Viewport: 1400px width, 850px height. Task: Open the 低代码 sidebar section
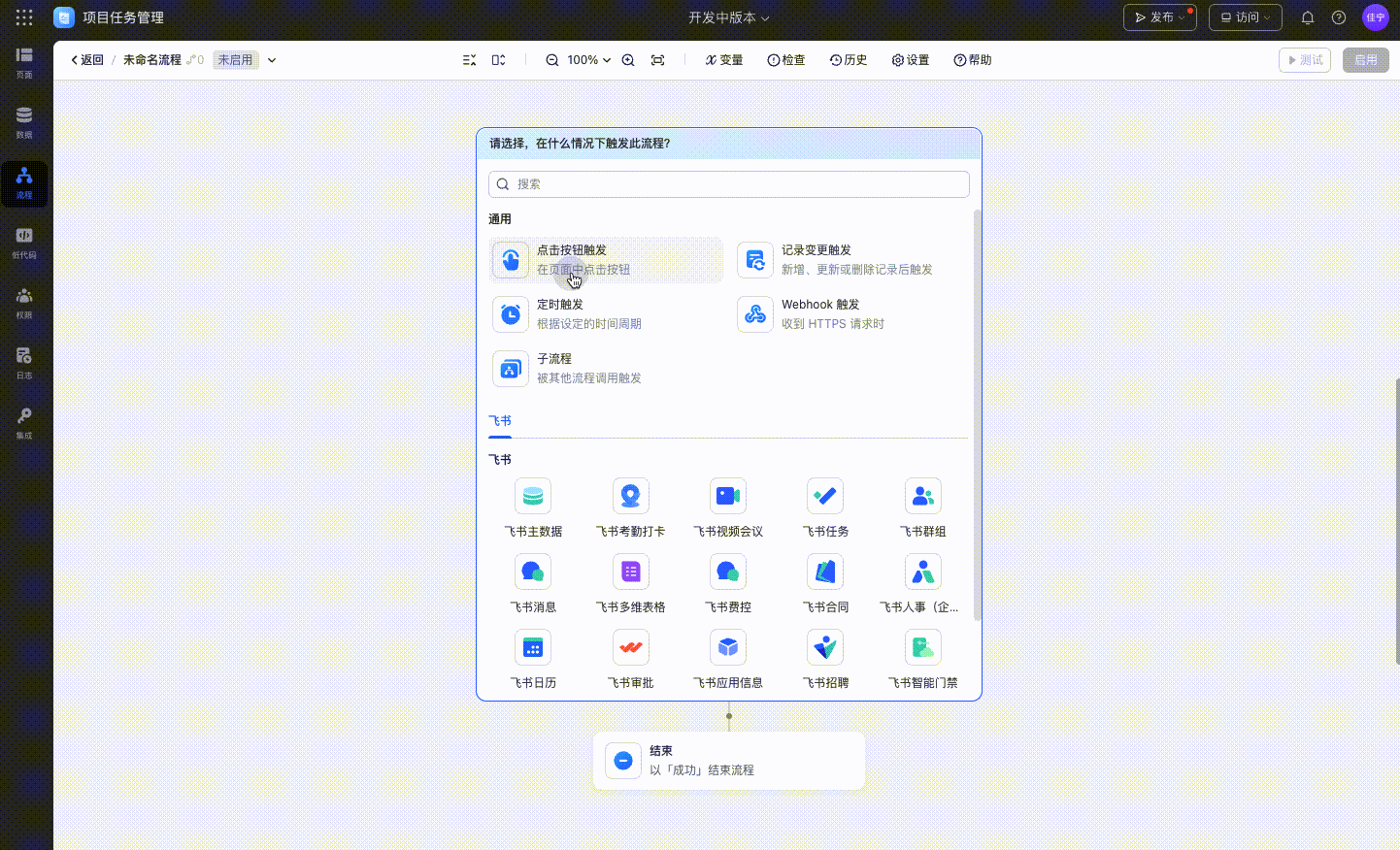pos(24,244)
